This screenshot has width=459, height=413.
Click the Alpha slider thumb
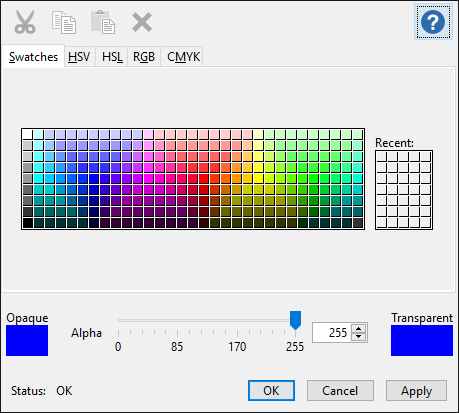295,320
